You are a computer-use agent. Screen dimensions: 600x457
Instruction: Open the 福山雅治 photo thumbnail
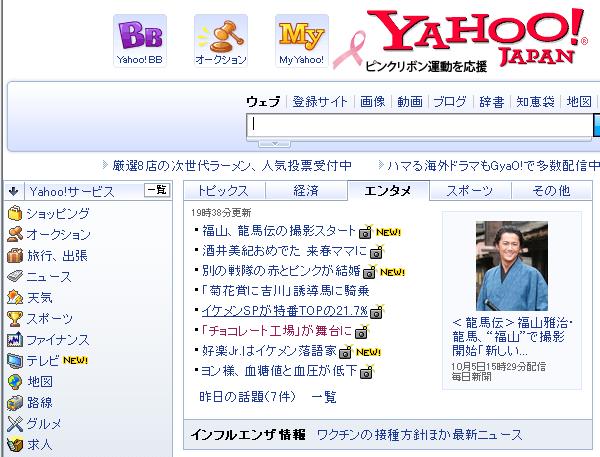(x=512, y=266)
